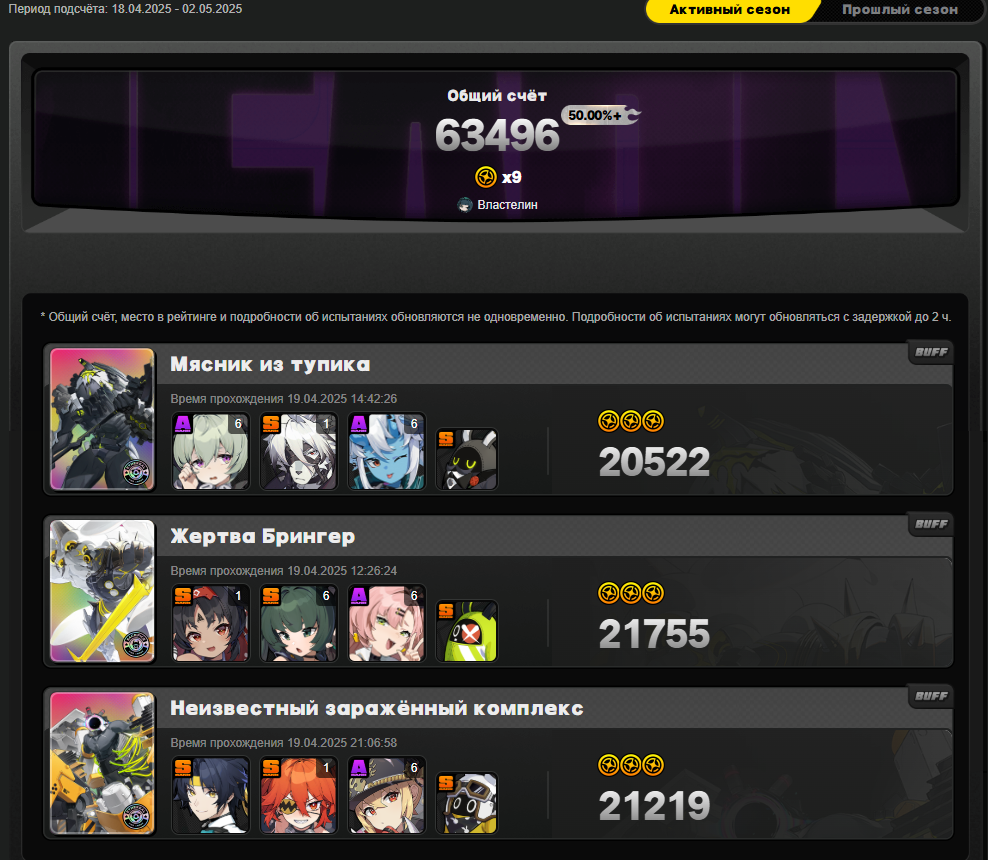Viewport: 988px width, 860px height.
Task: Select the blonde A-rank agent with hat
Action: (387, 795)
